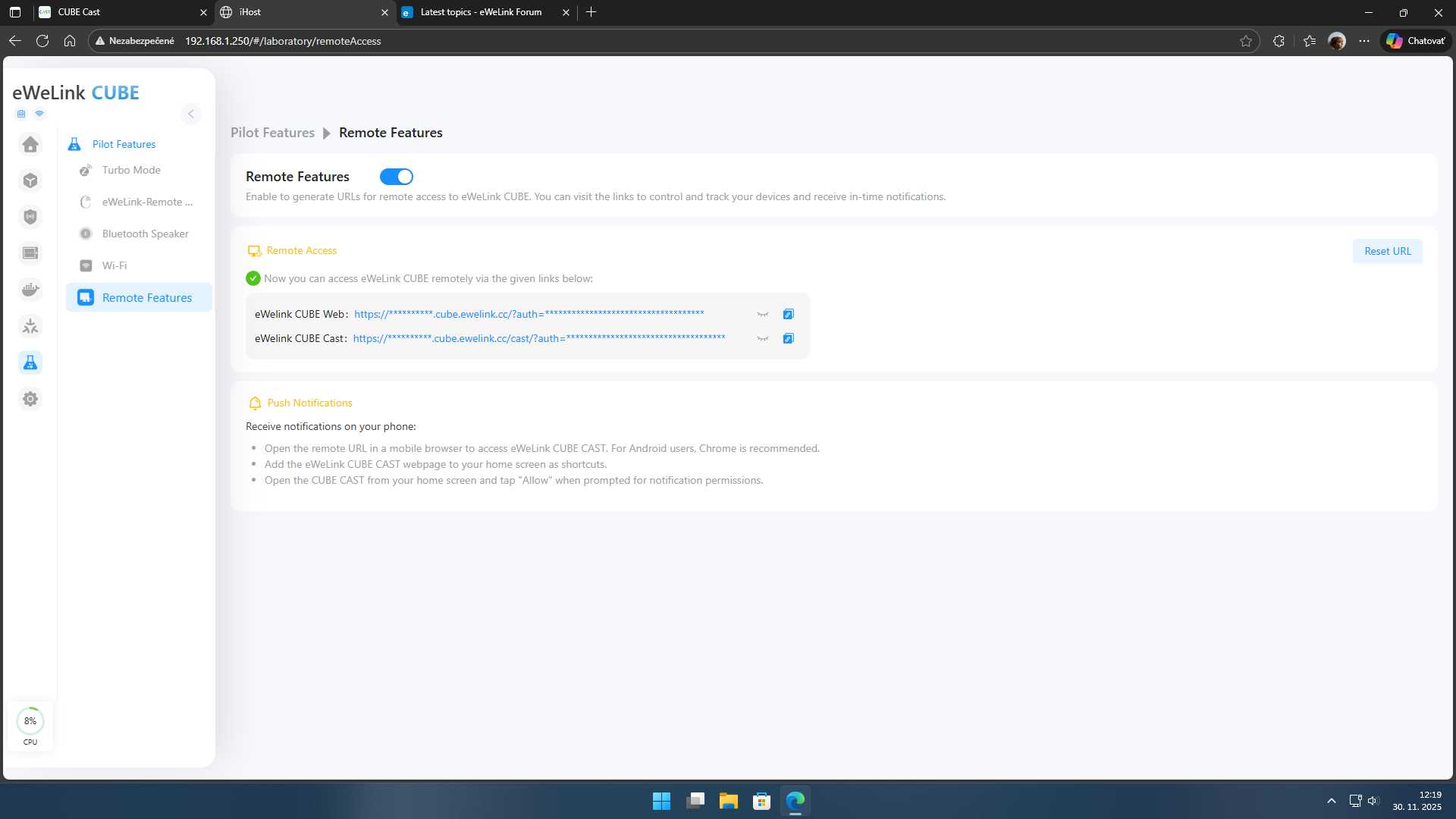Open the Cast screen icon in sidebar
Image resolution: width=1456 pixels, height=819 pixels.
pyautogui.click(x=30, y=253)
